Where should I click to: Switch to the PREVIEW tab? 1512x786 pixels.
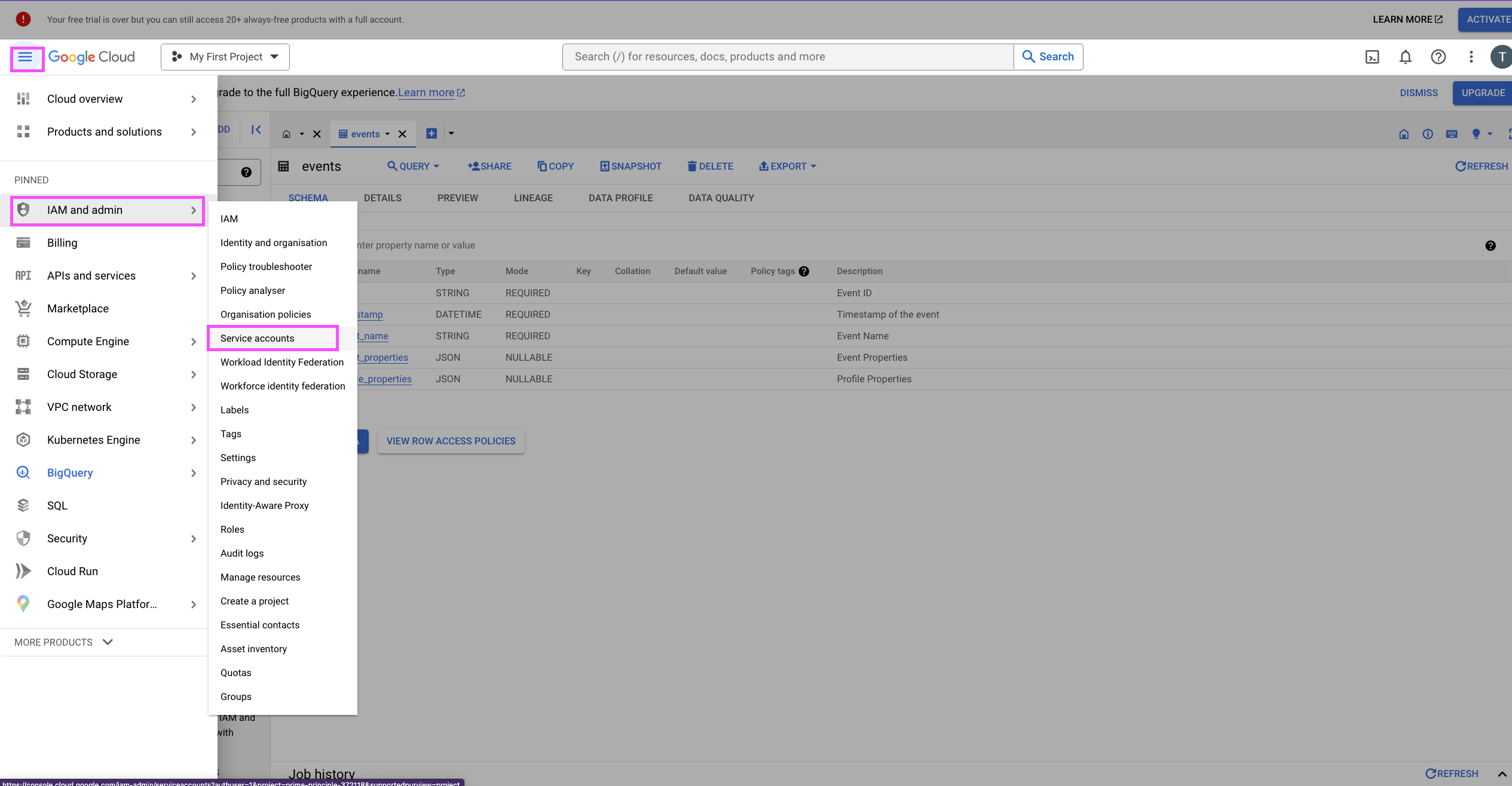(x=457, y=198)
